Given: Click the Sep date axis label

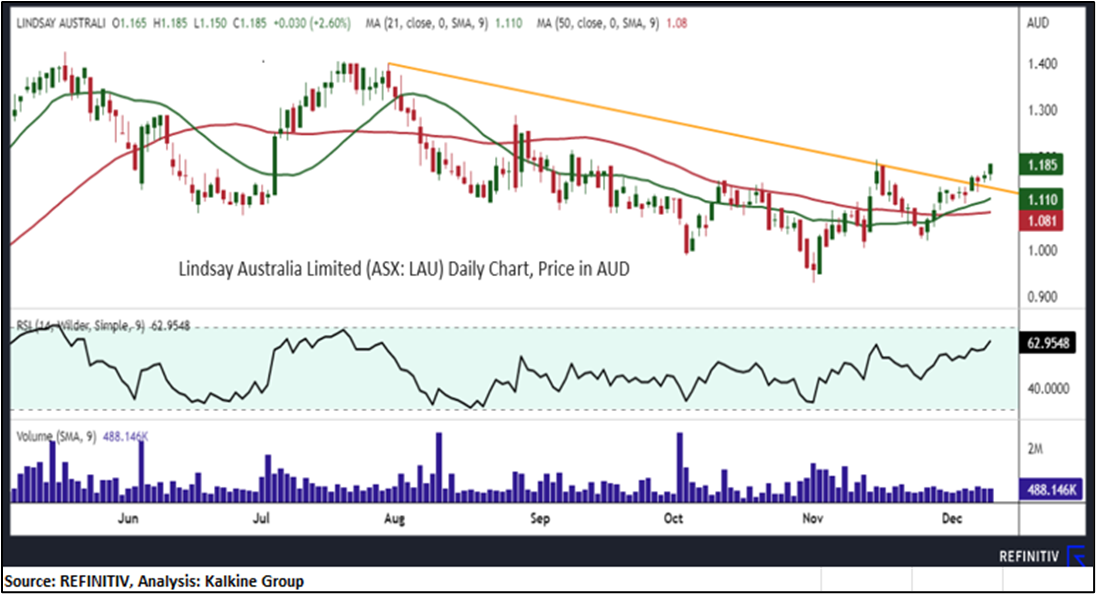Looking at the screenshot, I should [540, 519].
